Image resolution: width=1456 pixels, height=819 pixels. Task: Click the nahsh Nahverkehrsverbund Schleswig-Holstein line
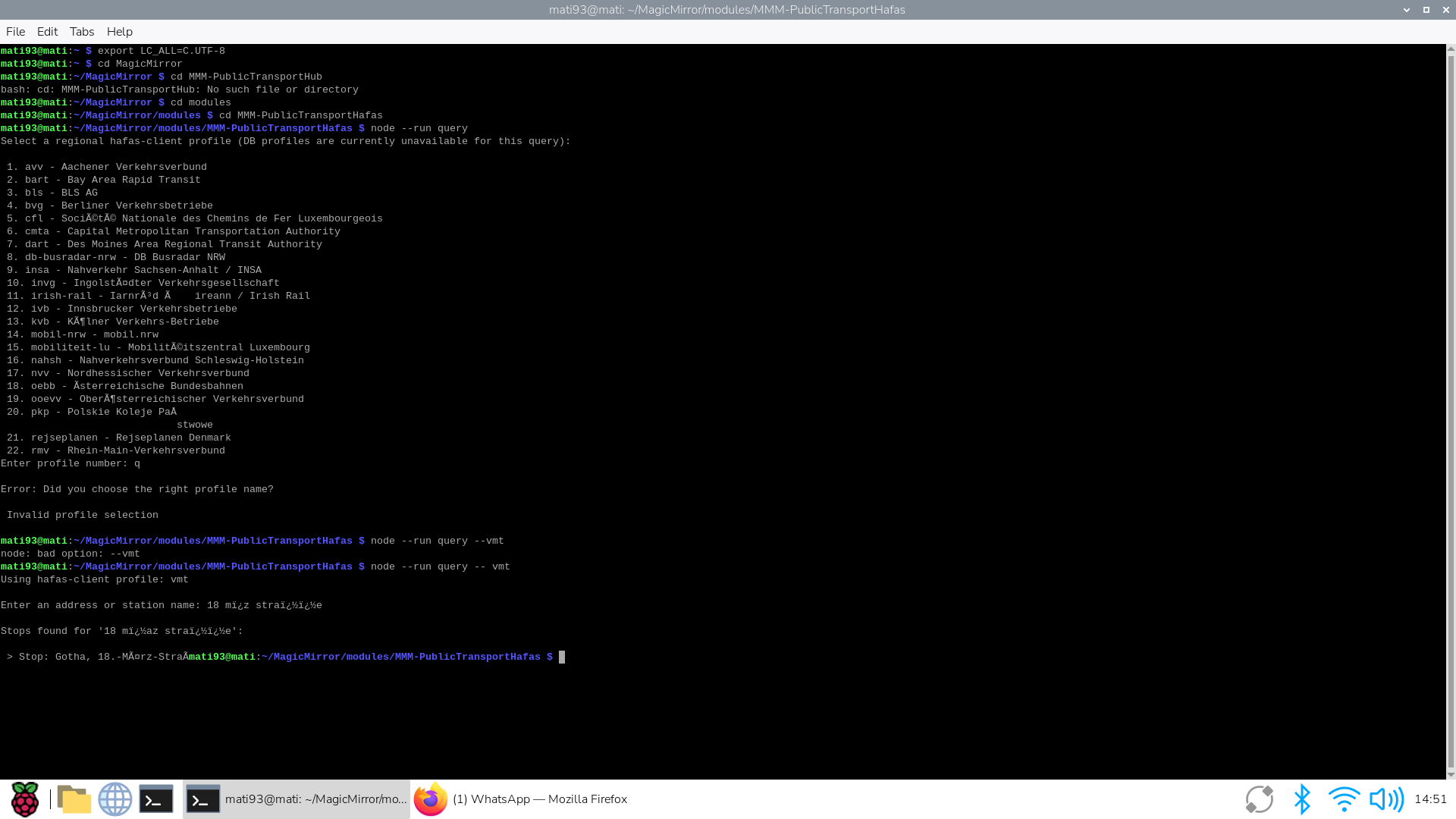pyautogui.click(x=155, y=360)
